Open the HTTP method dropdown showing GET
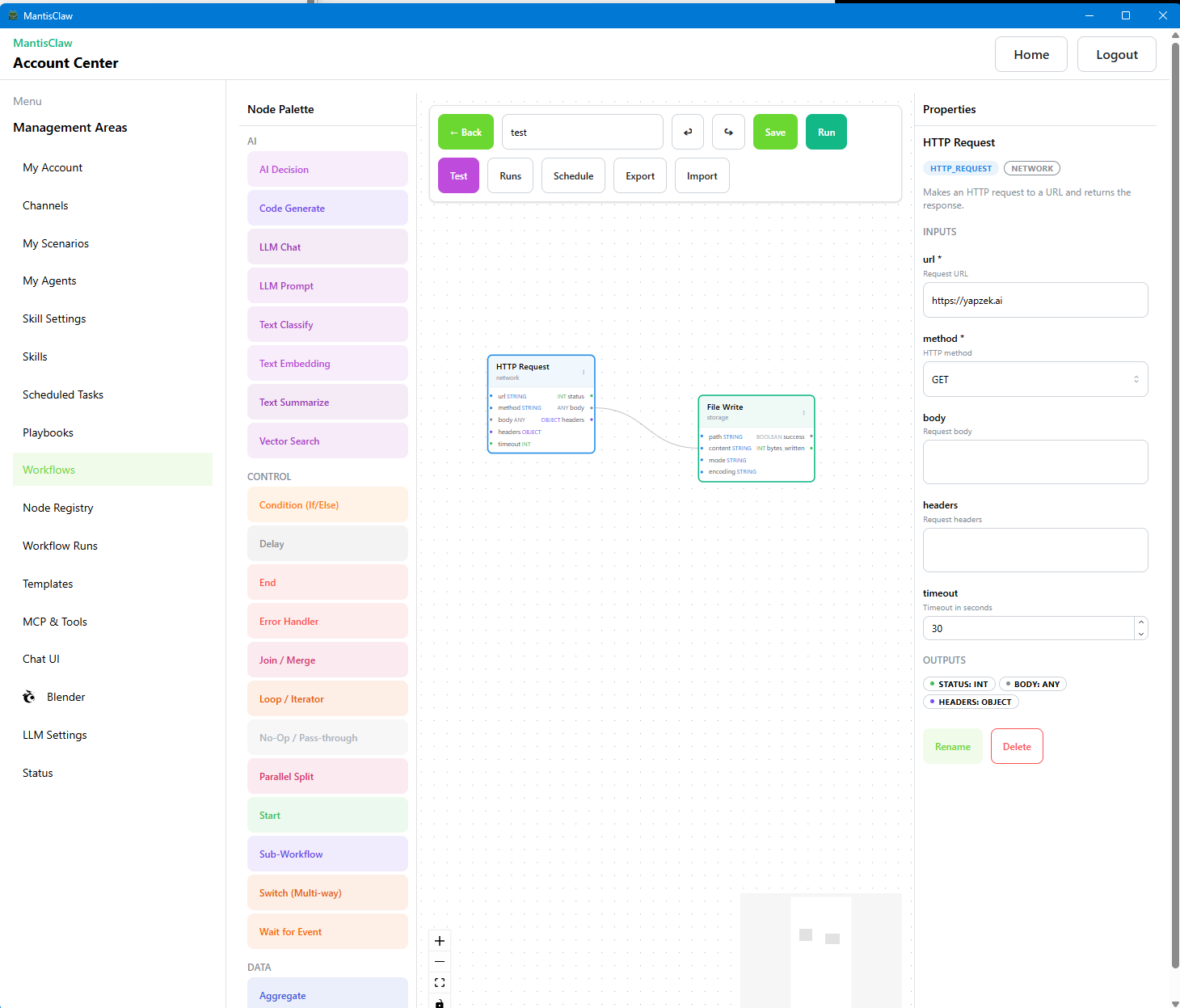 (1035, 379)
